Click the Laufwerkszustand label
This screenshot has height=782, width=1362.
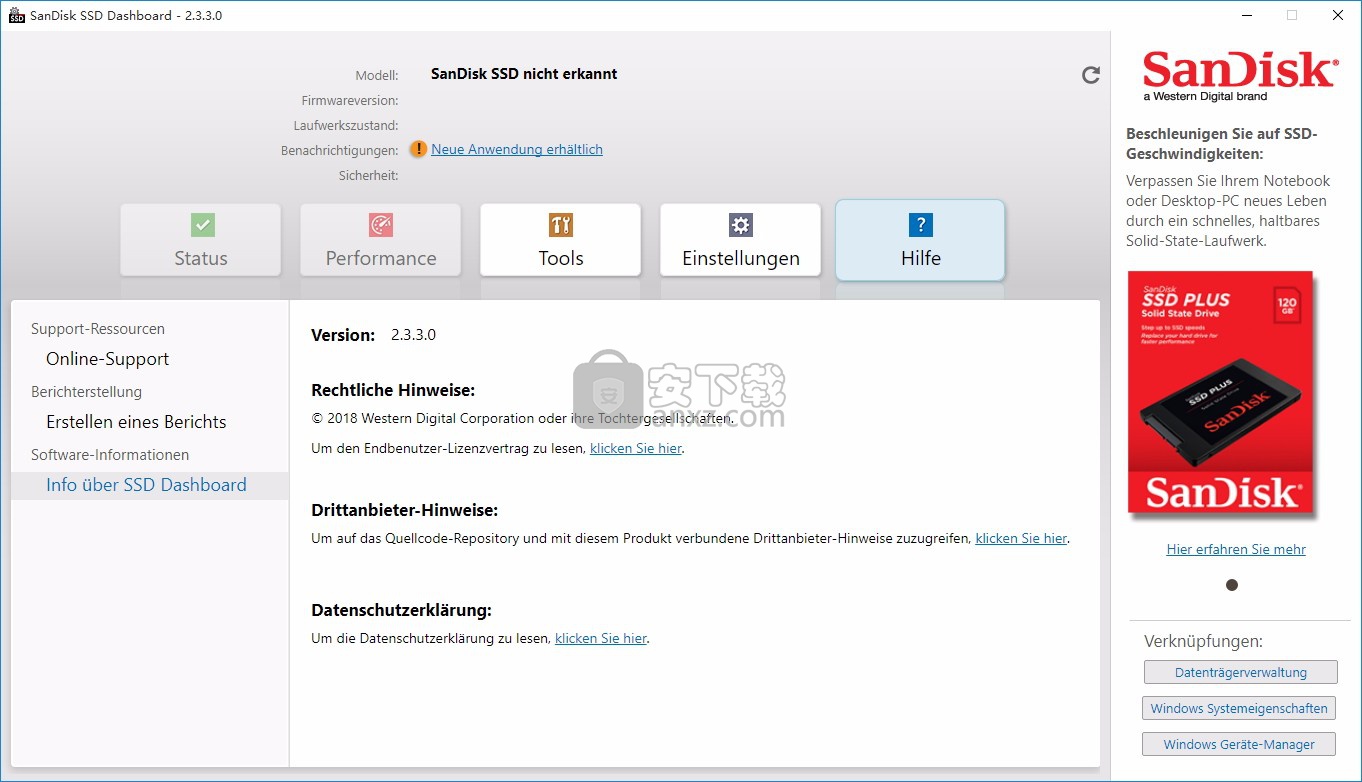pyautogui.click(x=346, y=126)
